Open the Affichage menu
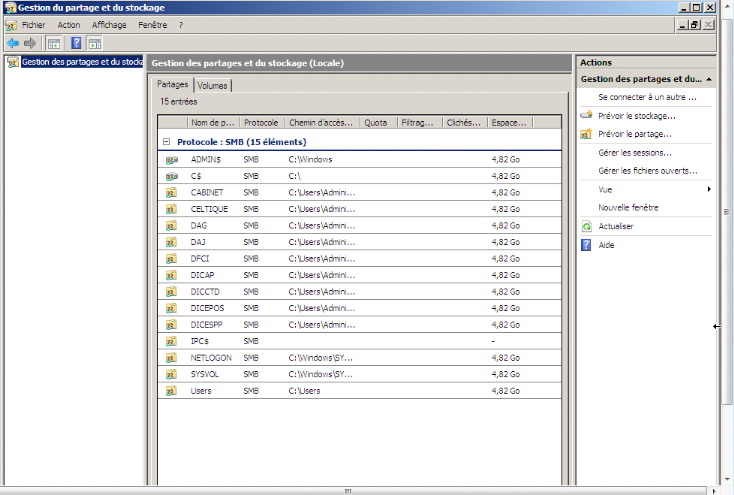The width and height of the screenshot is (734, 495). coord(109,25)
